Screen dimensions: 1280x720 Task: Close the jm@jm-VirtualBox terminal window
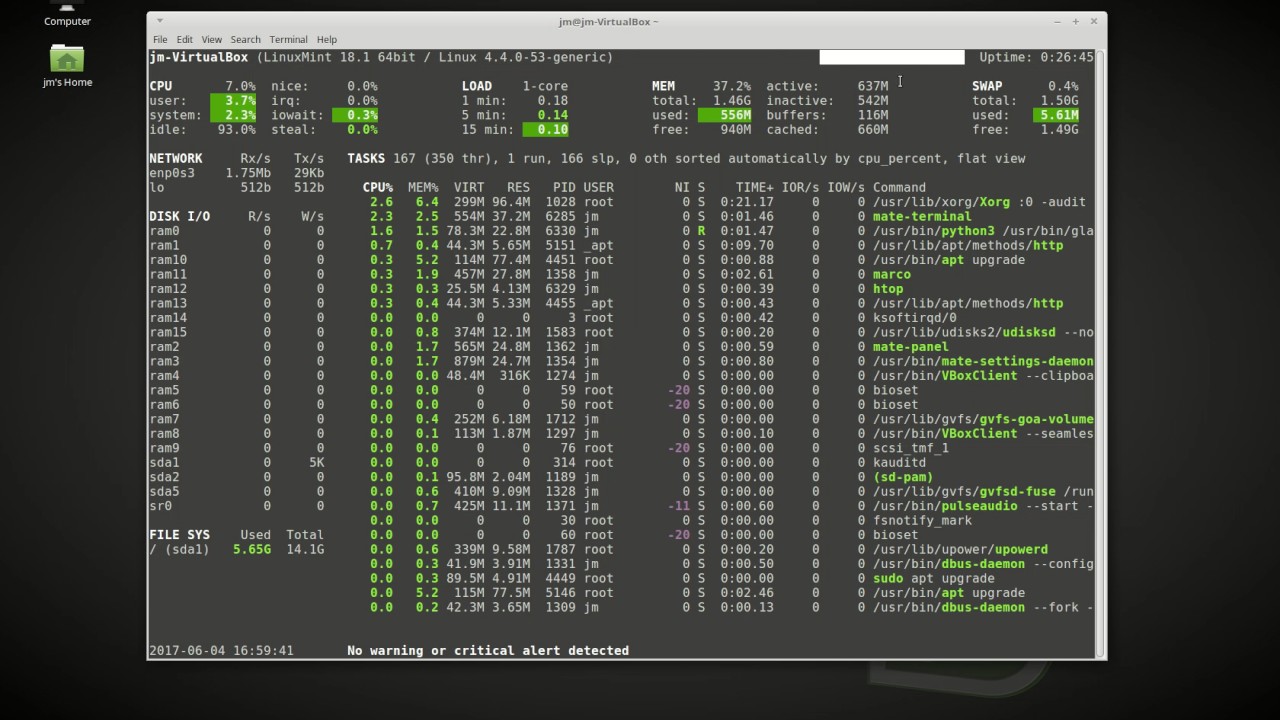[x=1093, y=21]
